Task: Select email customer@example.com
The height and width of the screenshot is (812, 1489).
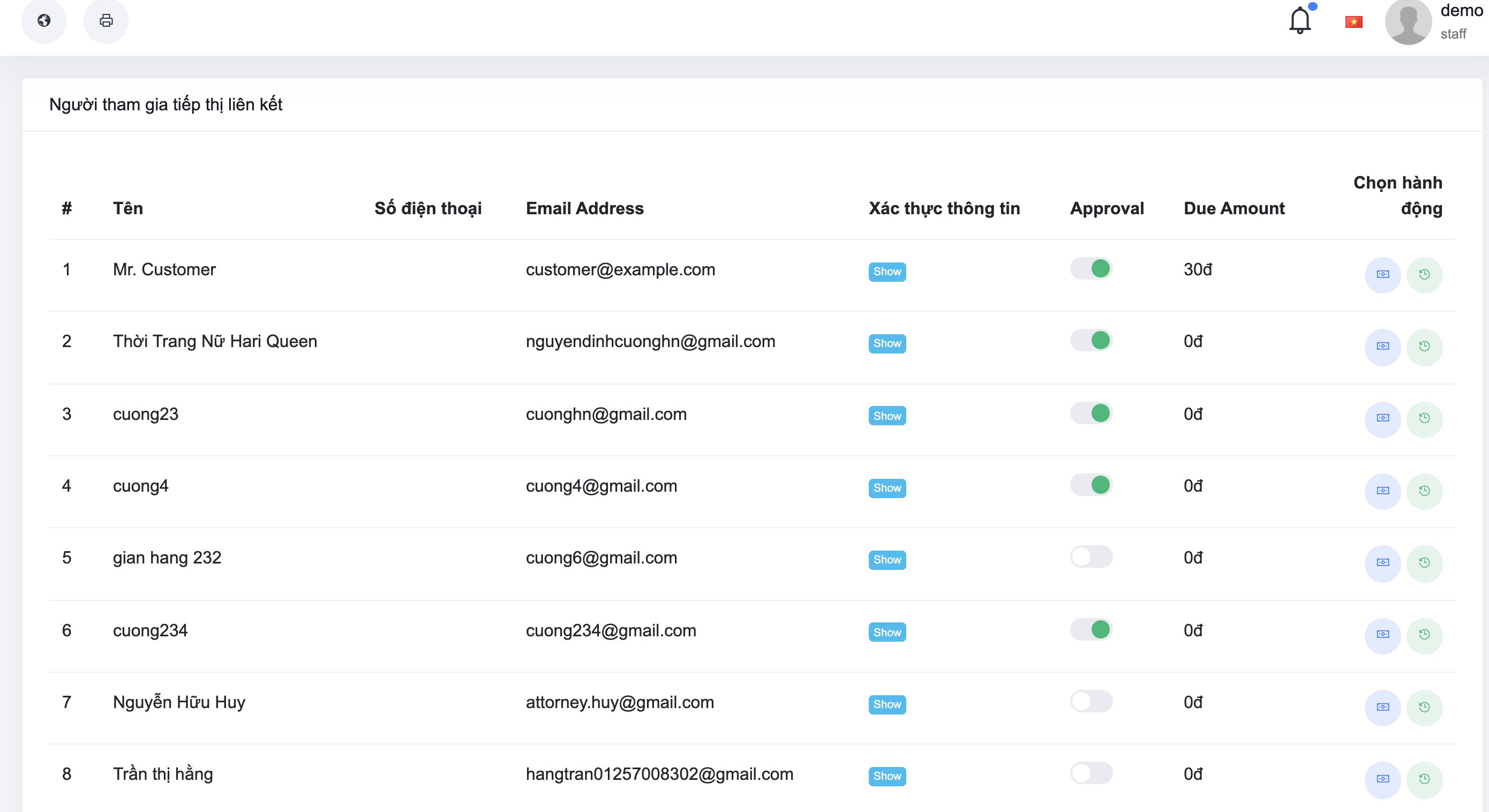Action: coord(620,270)
